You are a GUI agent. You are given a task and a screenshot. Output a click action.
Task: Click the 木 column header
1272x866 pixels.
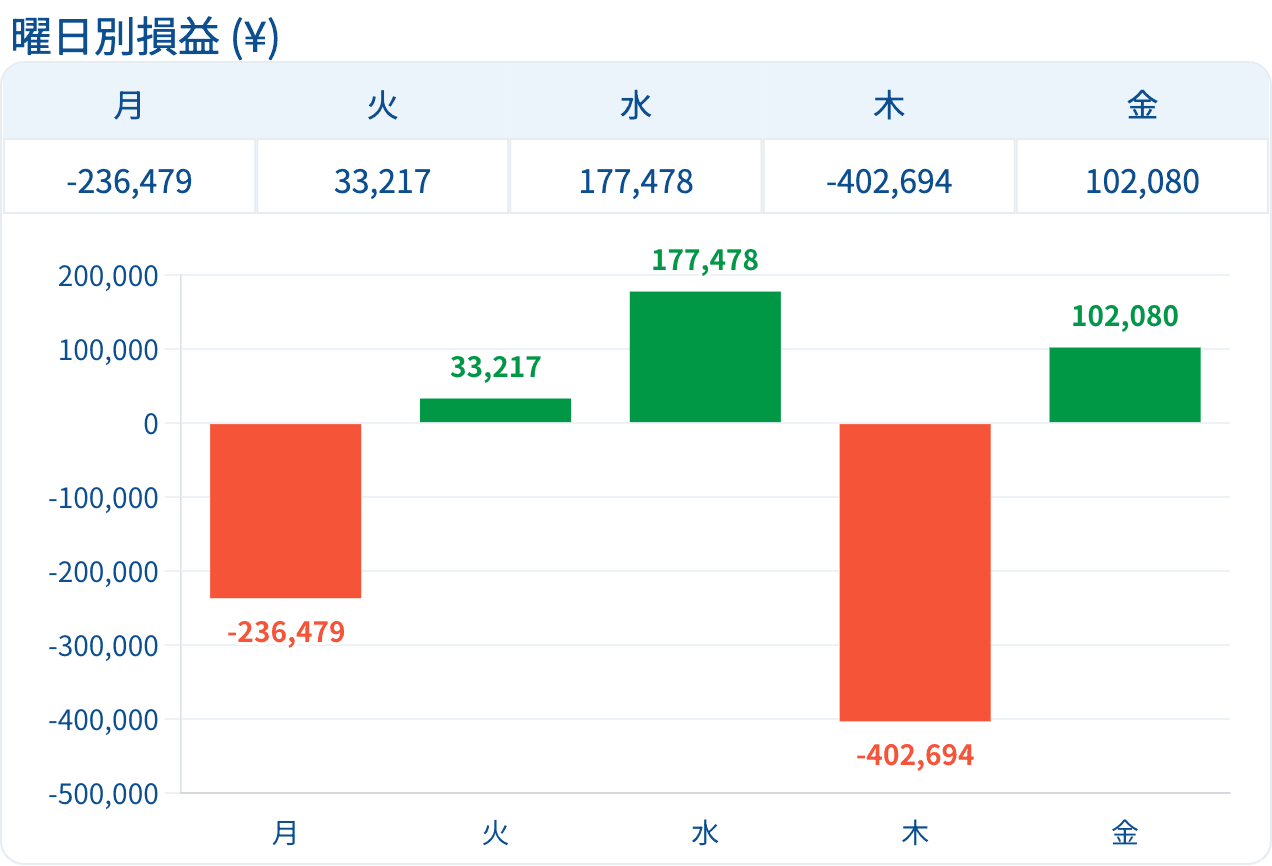[x=889, y=105]
